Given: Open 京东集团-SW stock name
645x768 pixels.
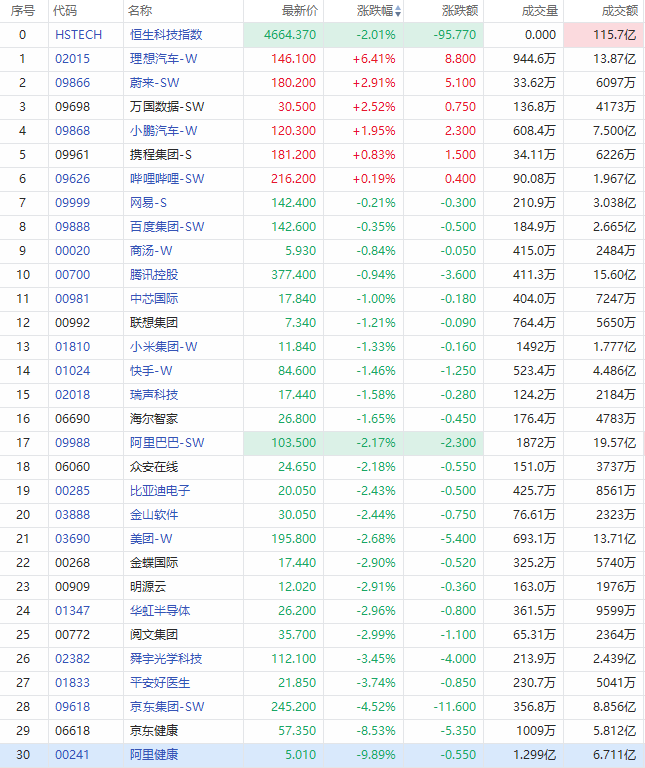Looking at the screenshot, I should pos(167,707).
